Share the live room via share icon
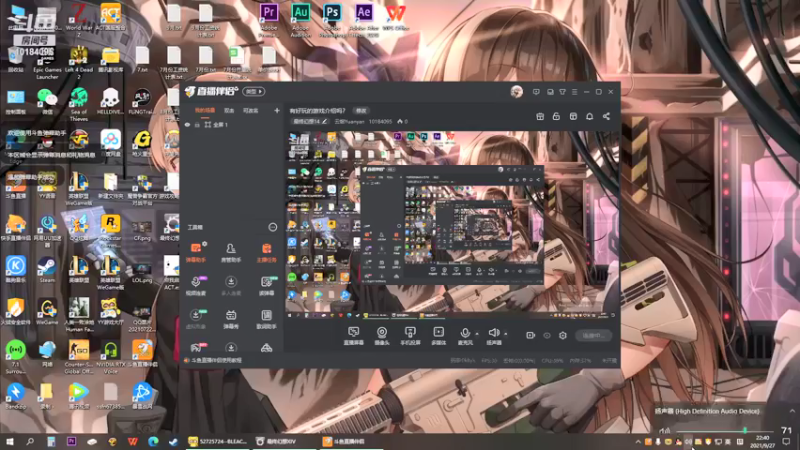Screen dimensions: 800x450 606,116
